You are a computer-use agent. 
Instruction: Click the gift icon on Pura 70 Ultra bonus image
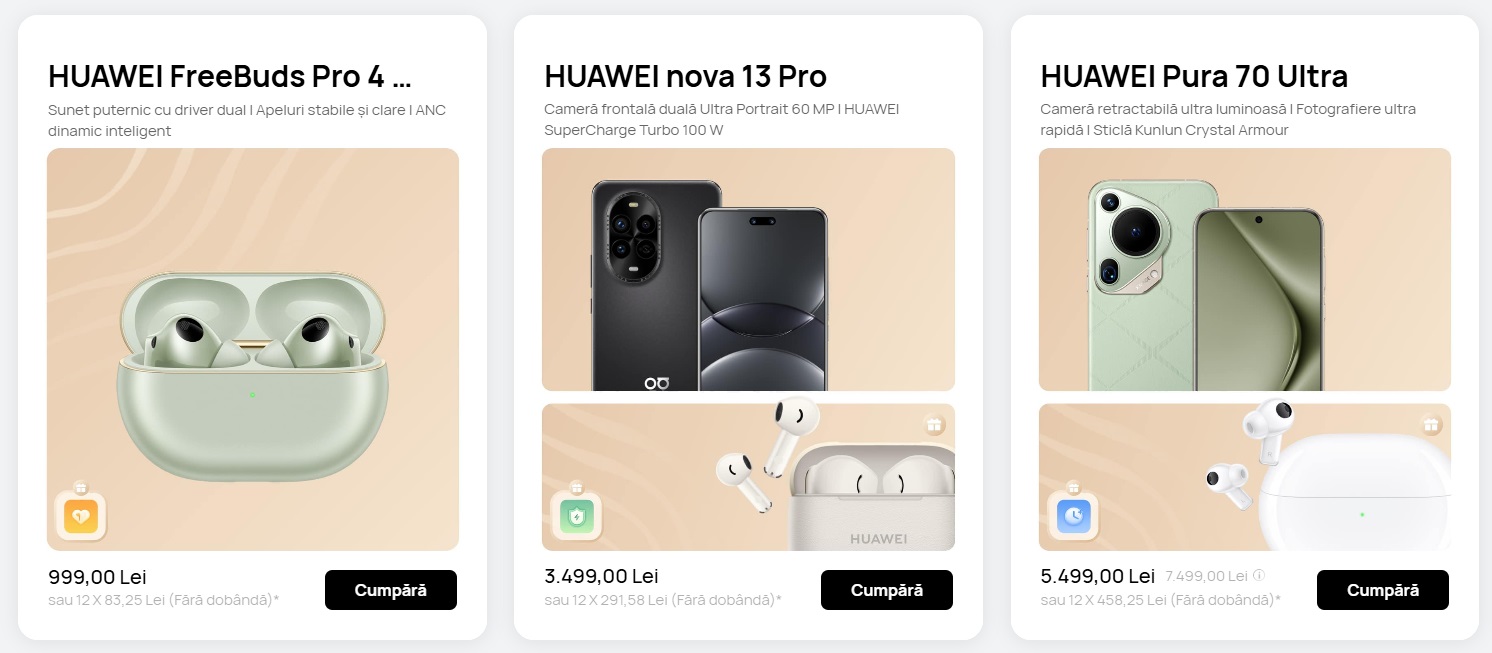1431,425
